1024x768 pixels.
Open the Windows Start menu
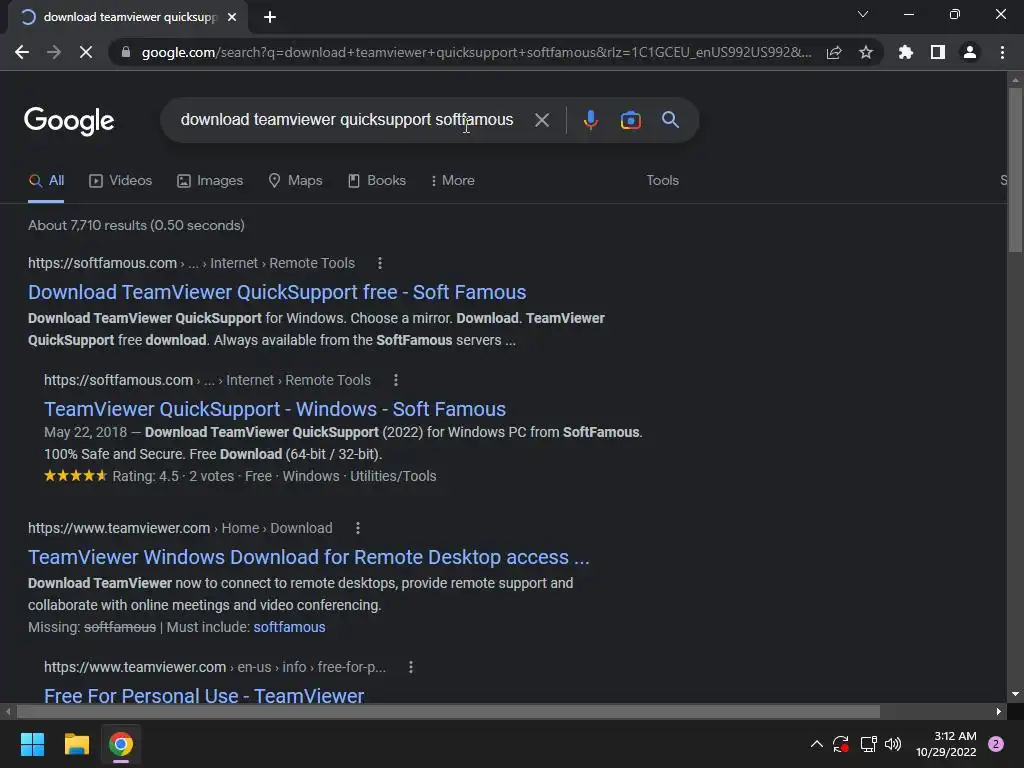[32, 744]
